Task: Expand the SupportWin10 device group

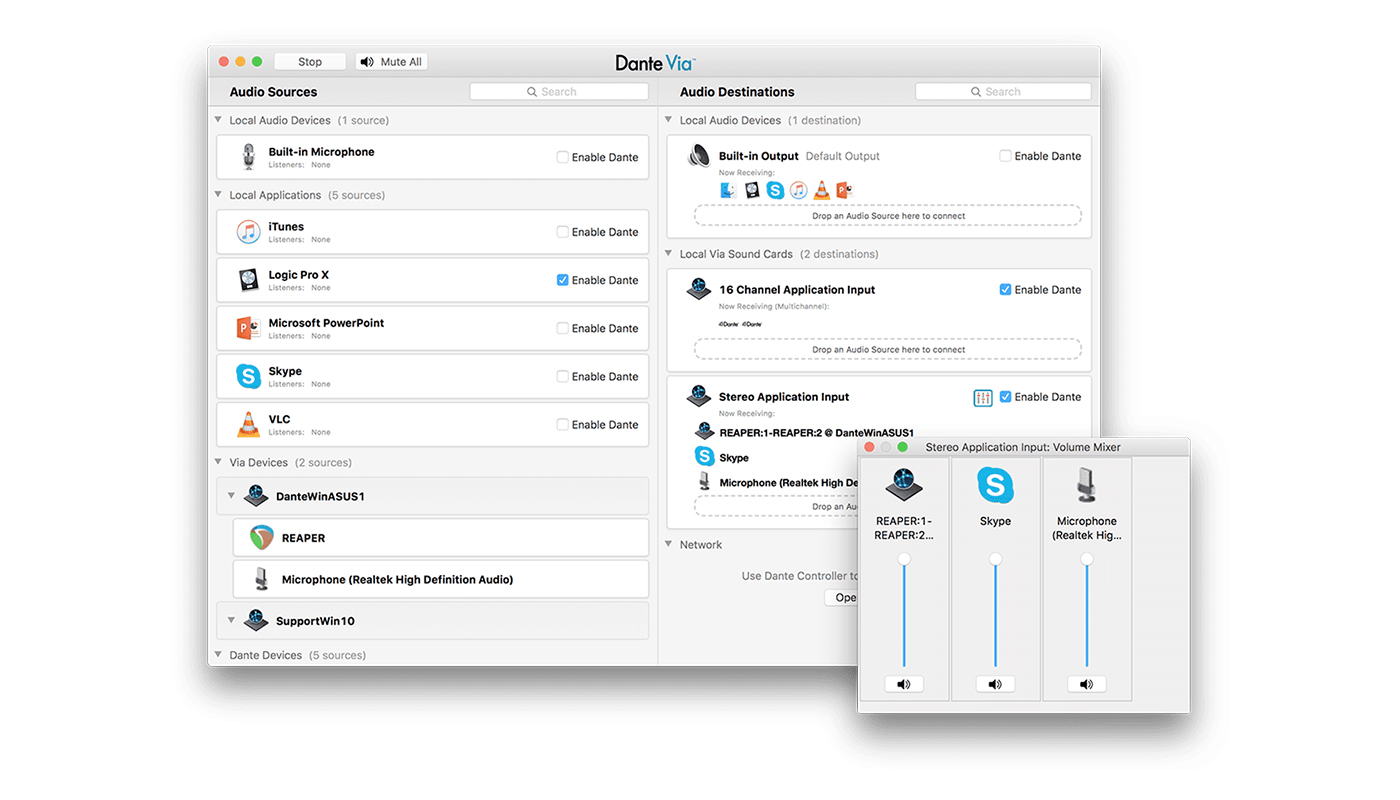Action: 231,621
